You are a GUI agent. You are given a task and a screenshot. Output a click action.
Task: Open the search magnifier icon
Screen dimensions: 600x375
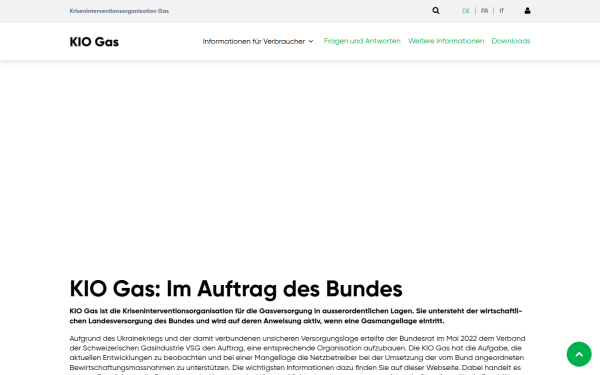435,11
